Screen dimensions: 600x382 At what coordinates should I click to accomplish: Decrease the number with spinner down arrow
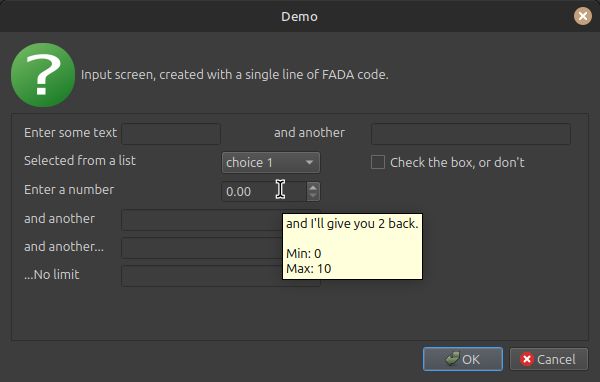coord(313,196)
